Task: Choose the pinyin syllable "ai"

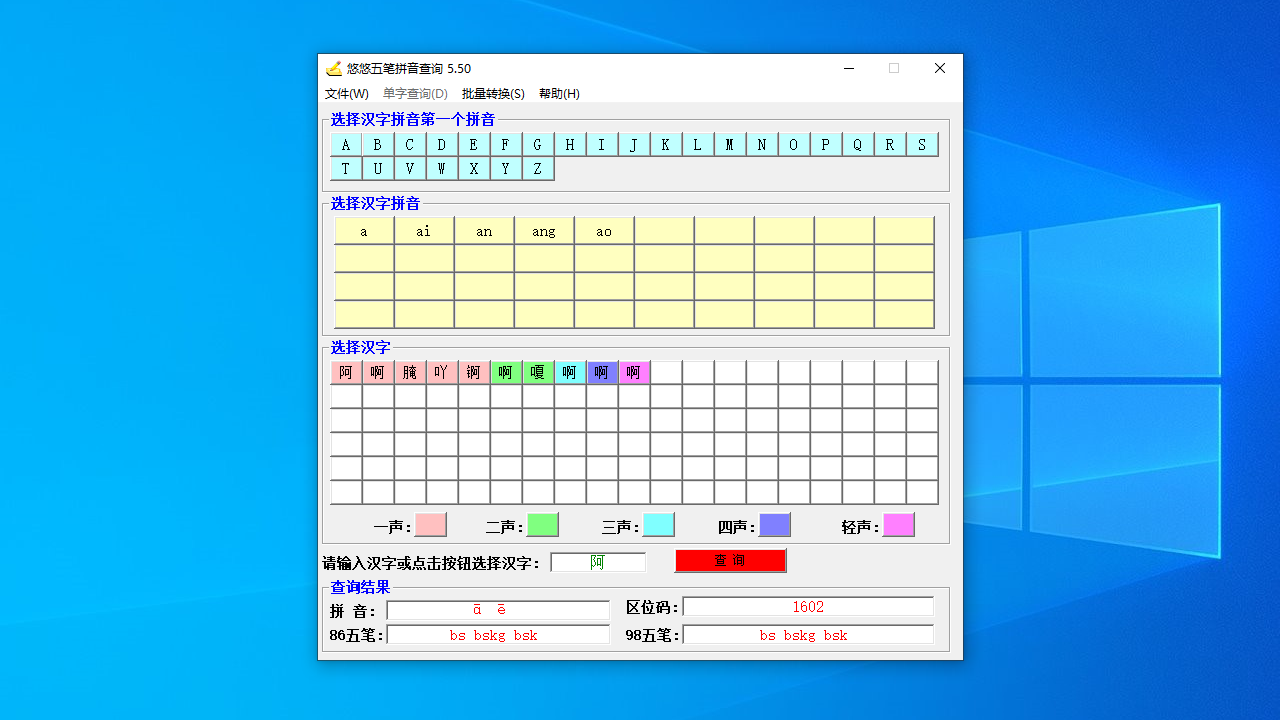Action: pos(423,231)
